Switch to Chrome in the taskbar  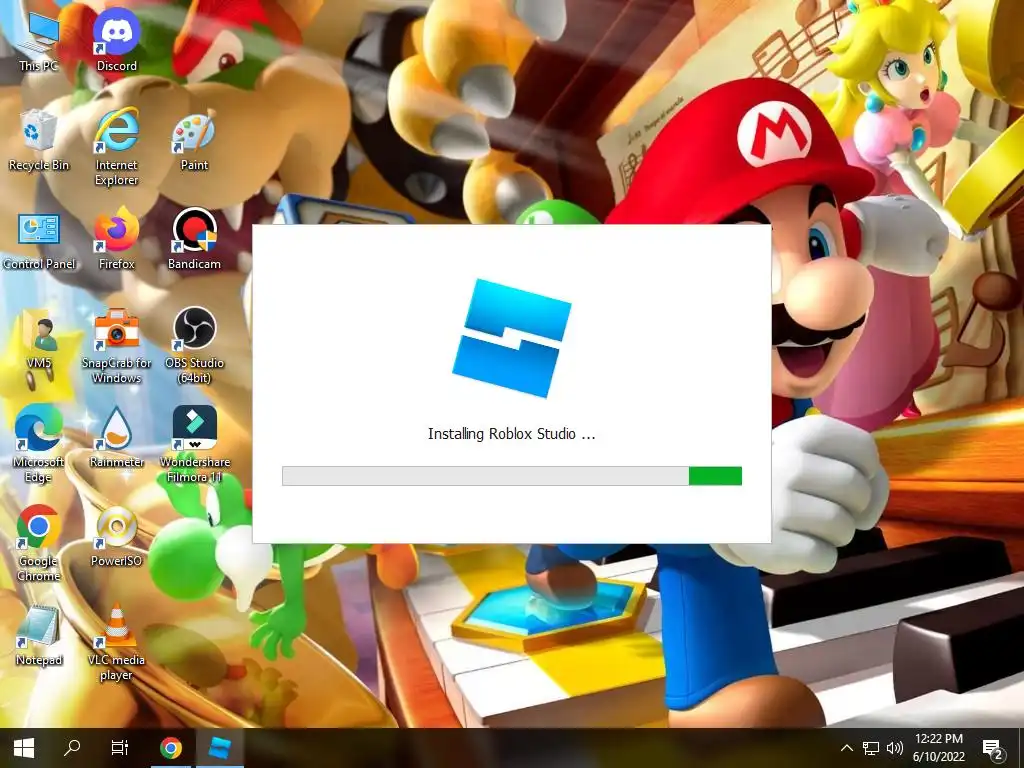point(170,748)
